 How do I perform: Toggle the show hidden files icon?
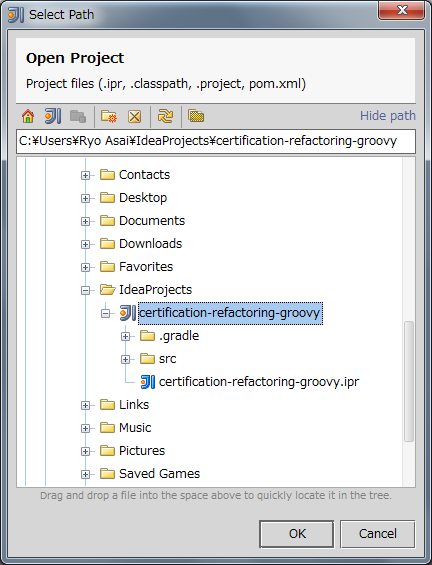pyautogui.click(x=196, y=116)
